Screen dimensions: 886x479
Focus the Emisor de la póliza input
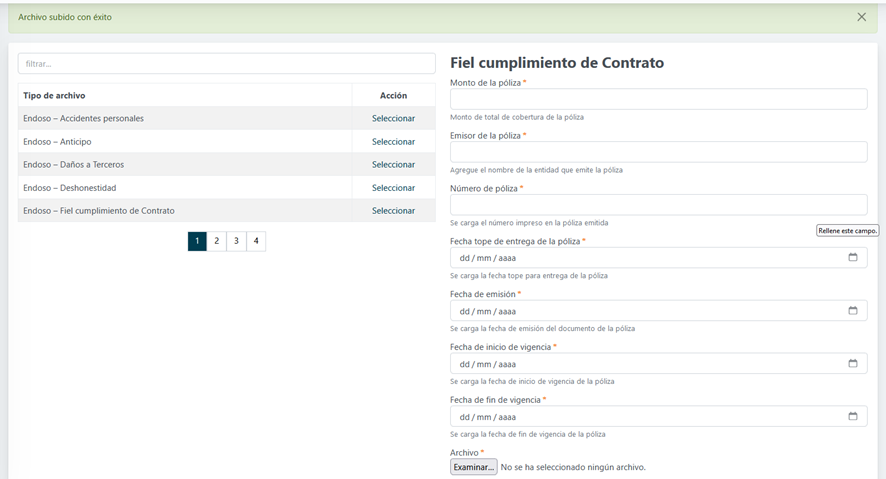(658, 152)
